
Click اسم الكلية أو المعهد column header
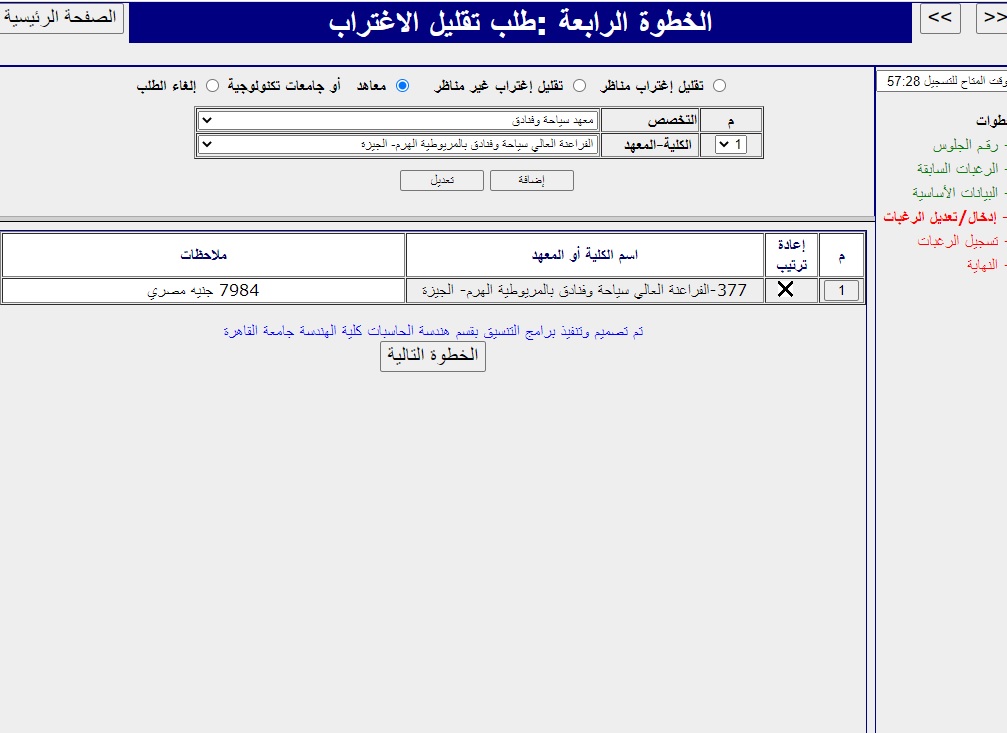(x=584, y=255)
